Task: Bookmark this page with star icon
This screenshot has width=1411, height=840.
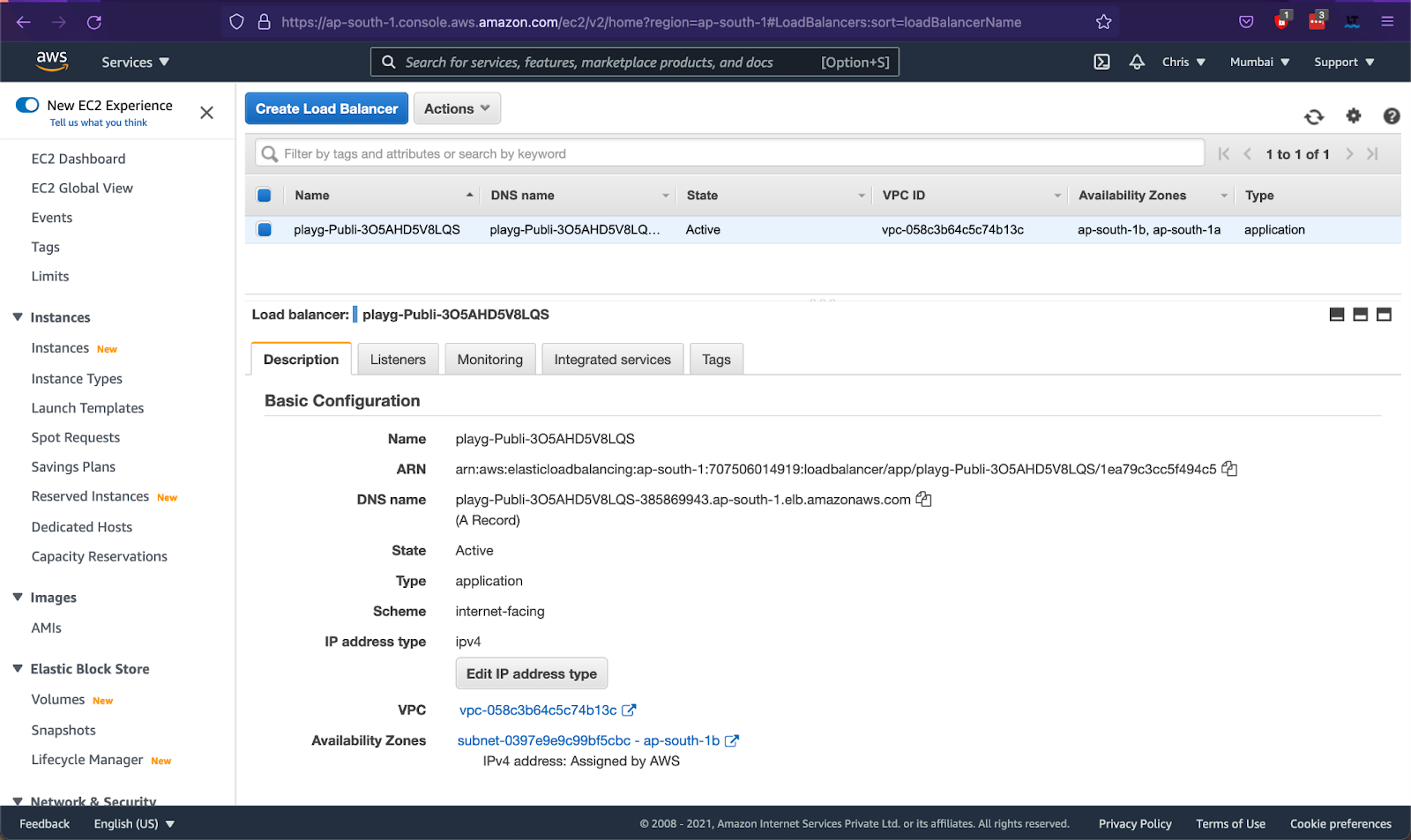Action: click(x=1103, y=22)
